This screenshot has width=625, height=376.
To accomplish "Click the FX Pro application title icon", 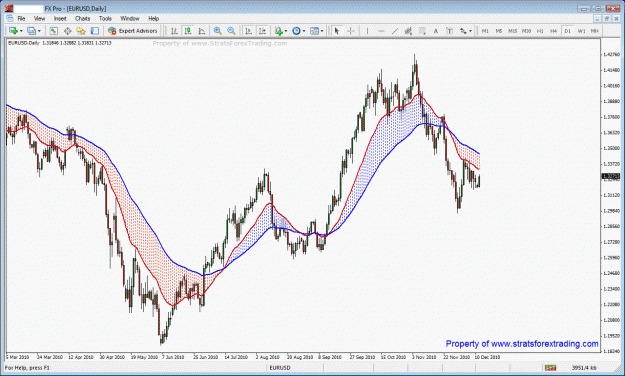I will point(9,8).
